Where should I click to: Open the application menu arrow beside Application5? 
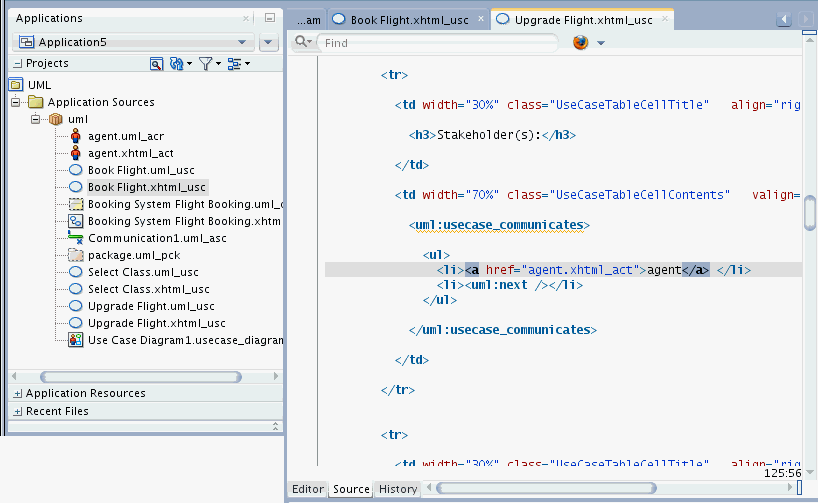[268, 42]
